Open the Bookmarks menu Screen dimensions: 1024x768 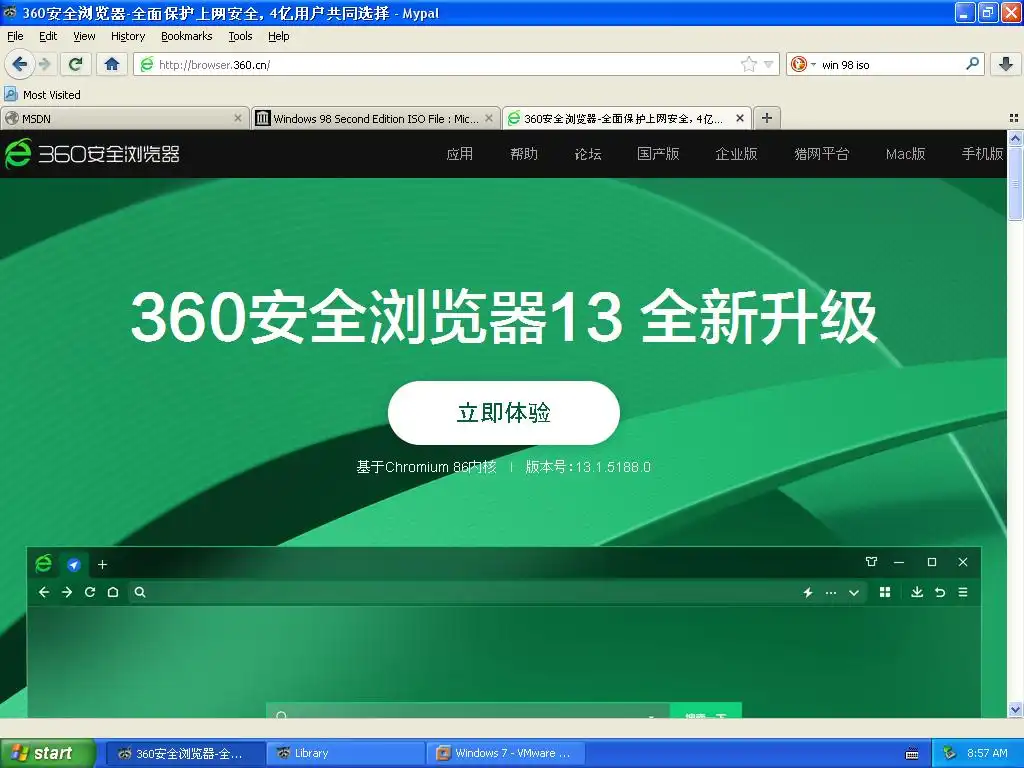click(187, 36)
